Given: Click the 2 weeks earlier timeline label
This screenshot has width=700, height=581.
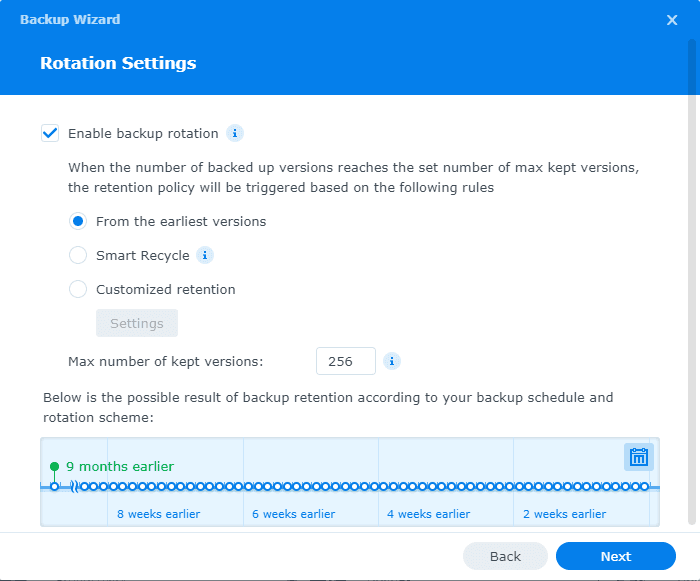Looking at the screenshot, I should click(564, 514).
